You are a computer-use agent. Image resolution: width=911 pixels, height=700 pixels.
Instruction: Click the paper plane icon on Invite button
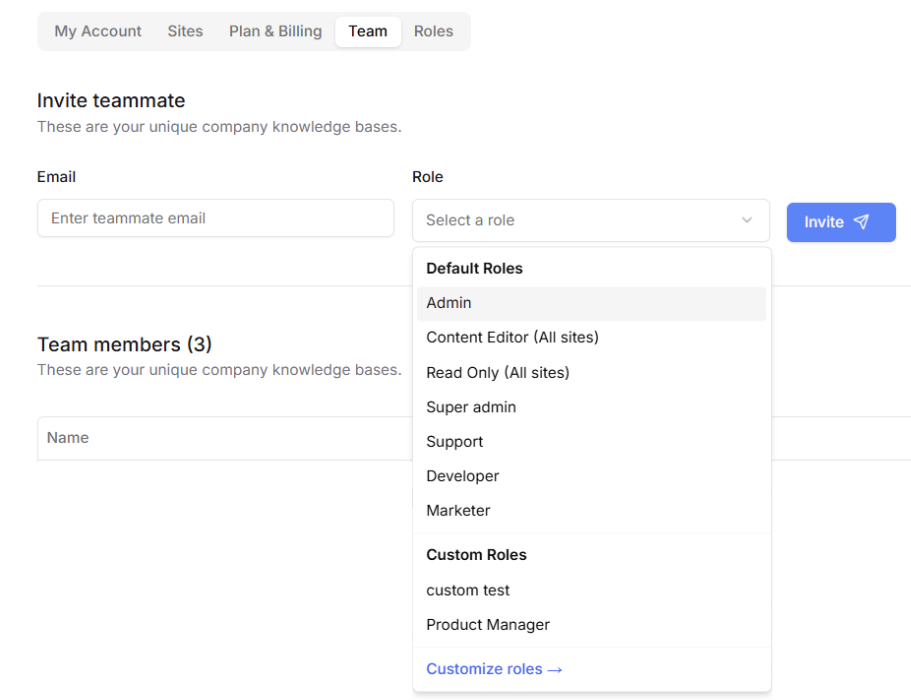click(x=861, y=221)
